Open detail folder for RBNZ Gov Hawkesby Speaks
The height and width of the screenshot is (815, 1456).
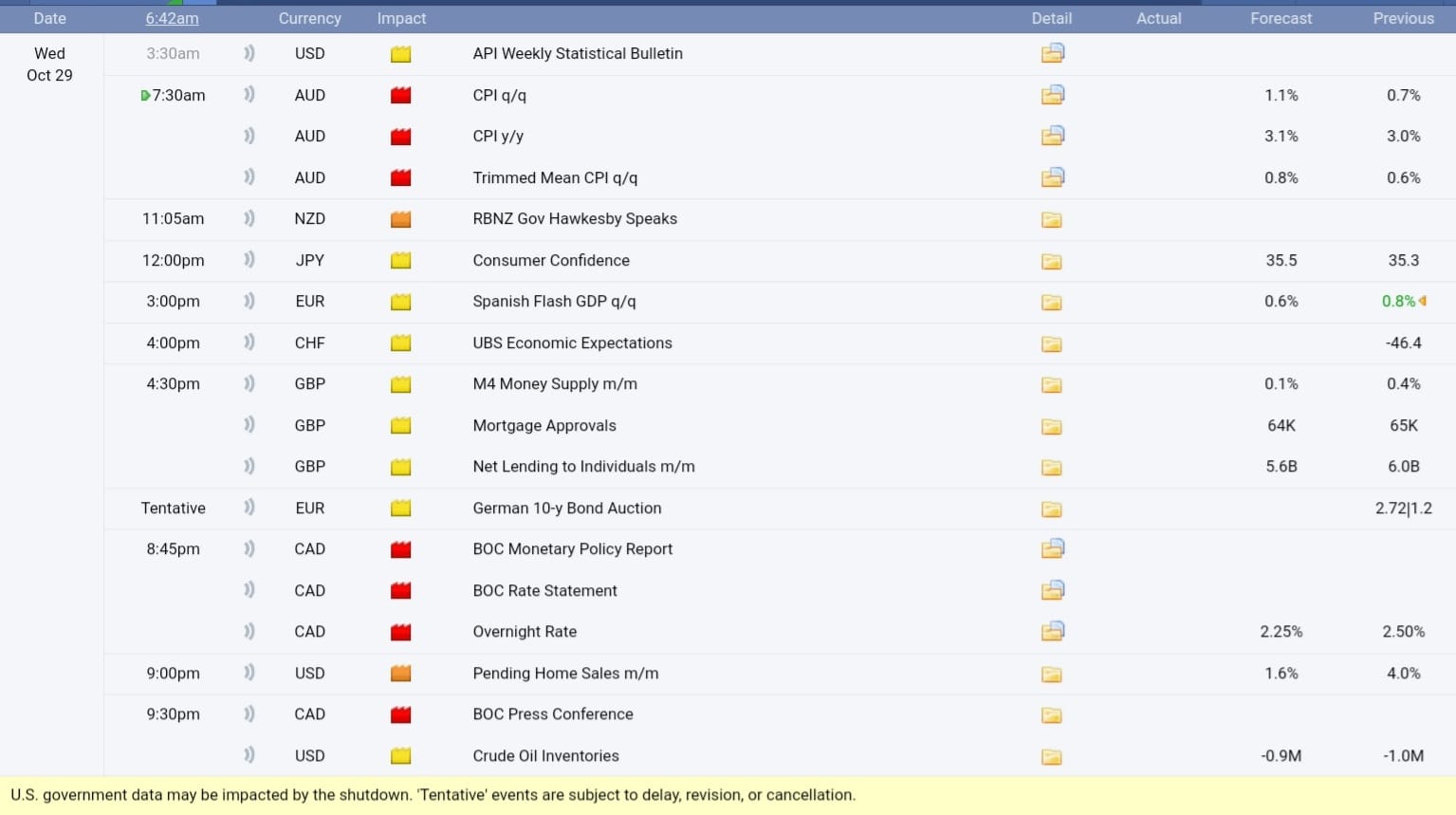pyautogui.click(x=1051, y=220)
